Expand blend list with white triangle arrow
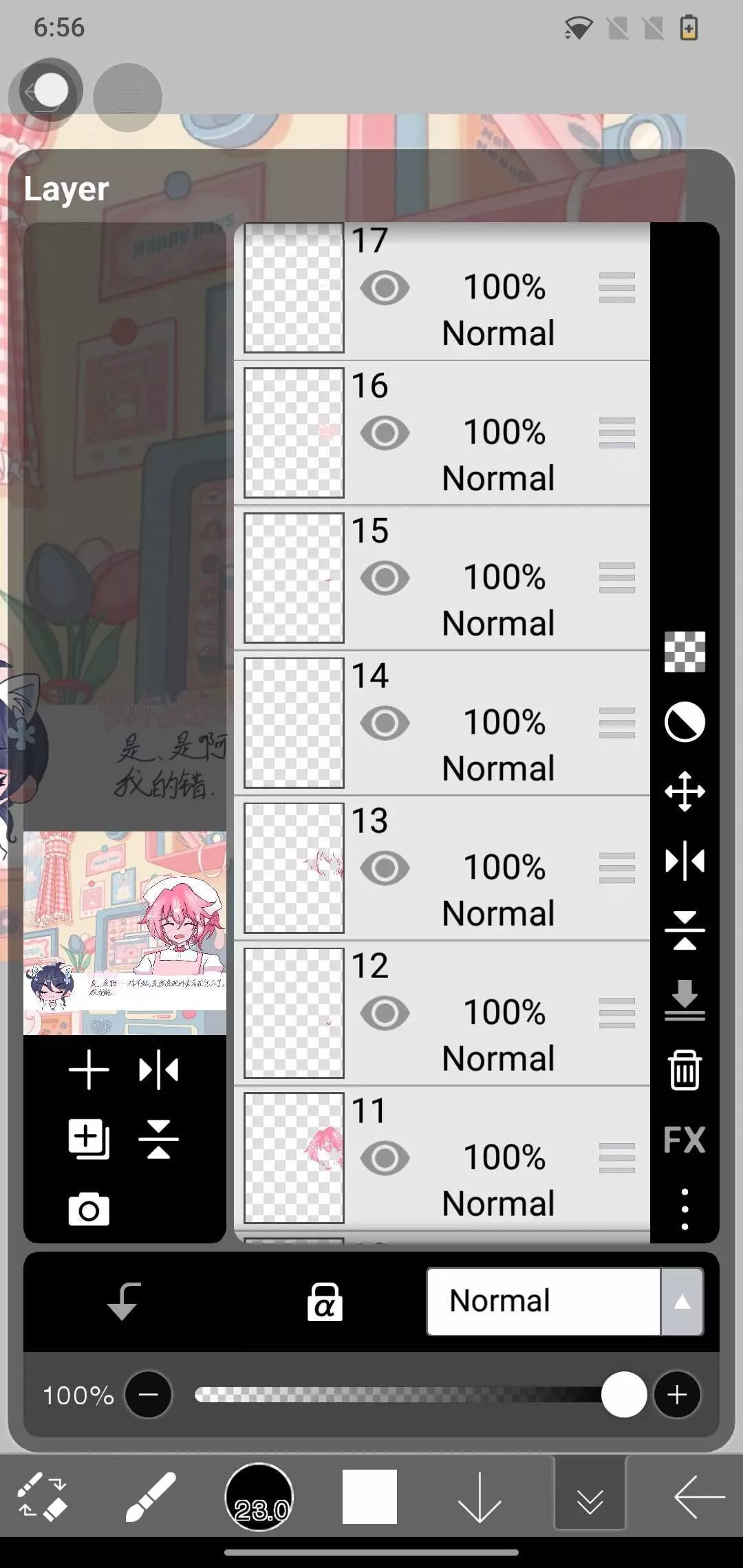This screenshot has height=1568, width=743. point(682,1301)
